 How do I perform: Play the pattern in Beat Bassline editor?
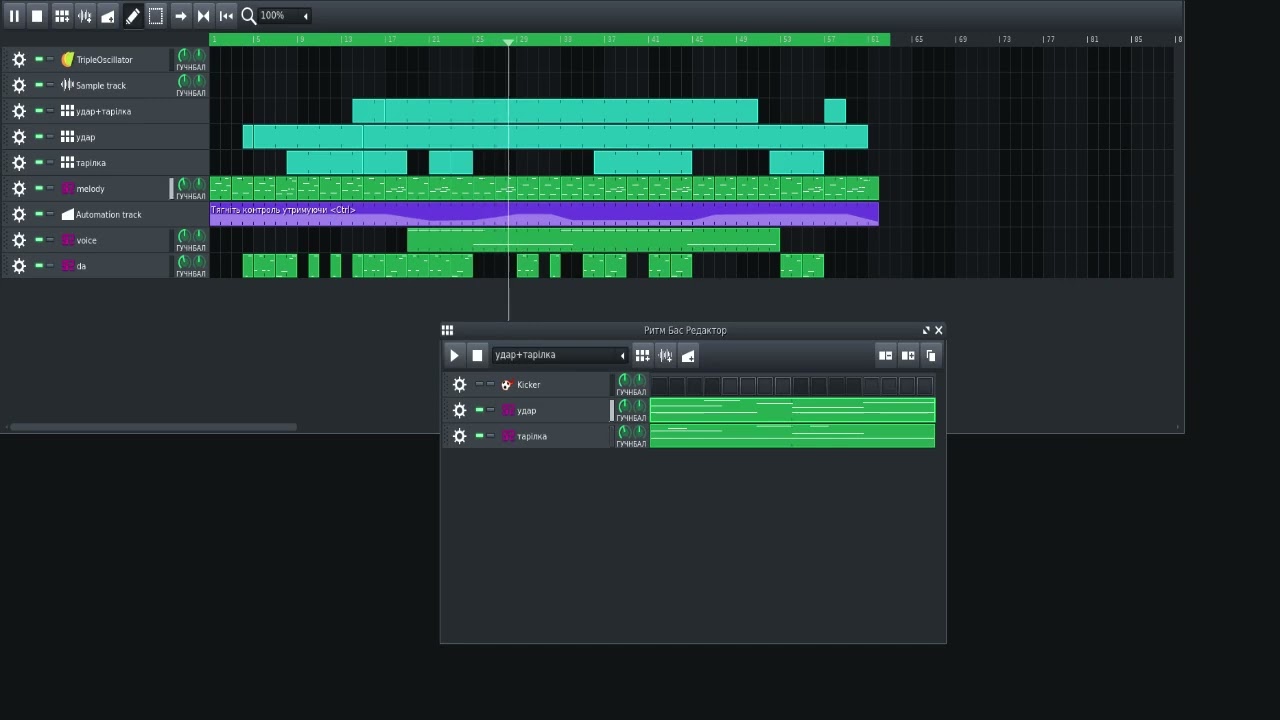454,355
